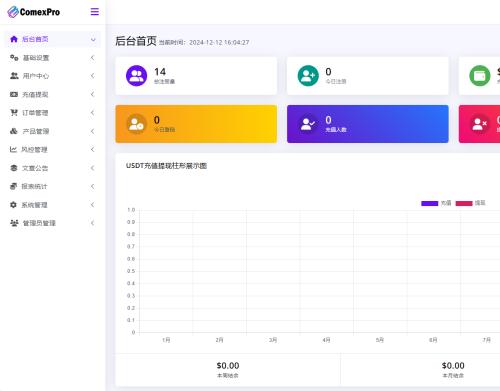This screenshot has width=500, height=391.
Task: Click the $0.00 weekly balance summary
Action: (x=228, y=370)
